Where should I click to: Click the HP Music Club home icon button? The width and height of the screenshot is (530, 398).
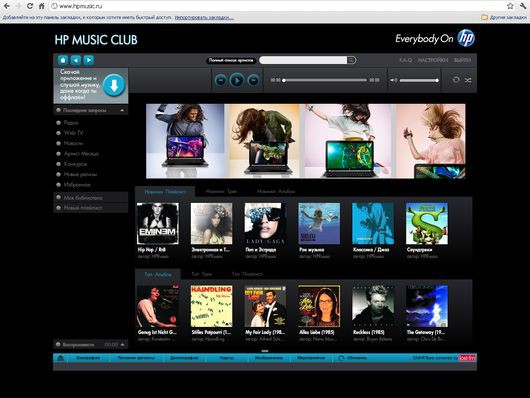63,60
